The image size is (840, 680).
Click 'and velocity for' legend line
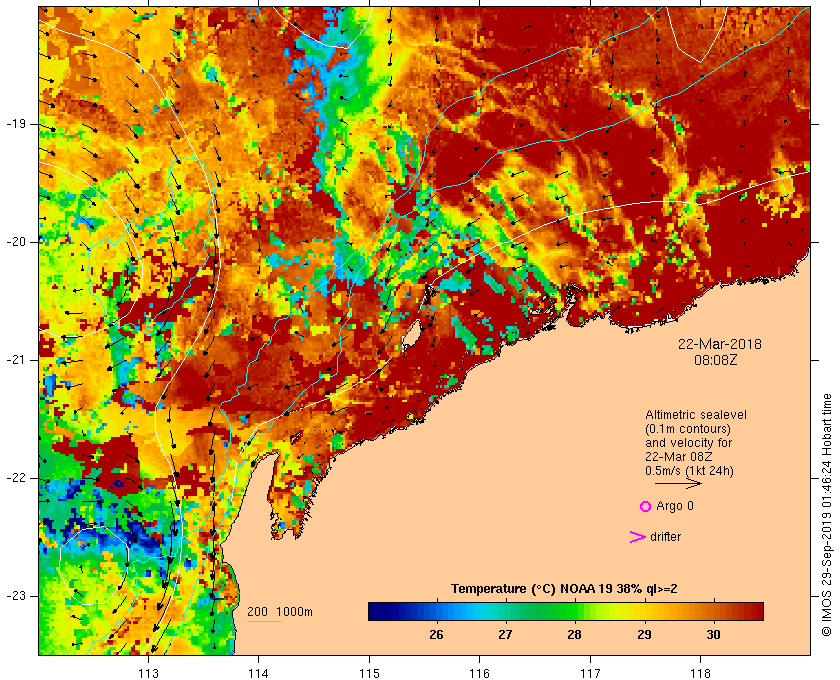click(688, 443)
